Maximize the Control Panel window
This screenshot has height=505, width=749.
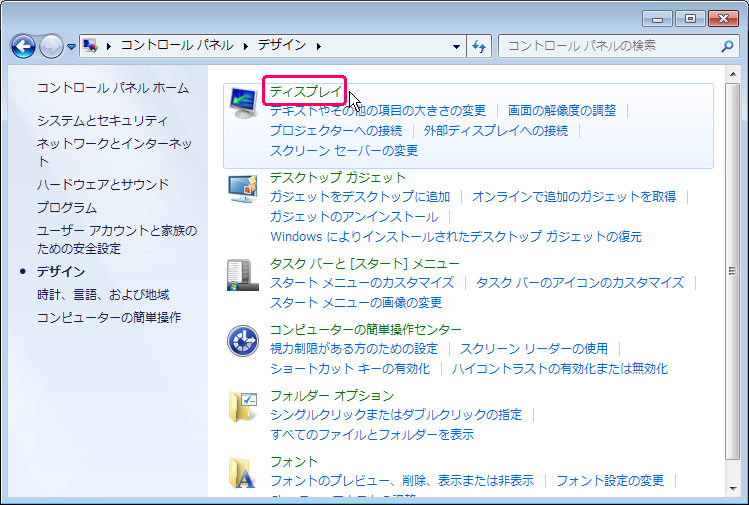[x=690, y=19]
